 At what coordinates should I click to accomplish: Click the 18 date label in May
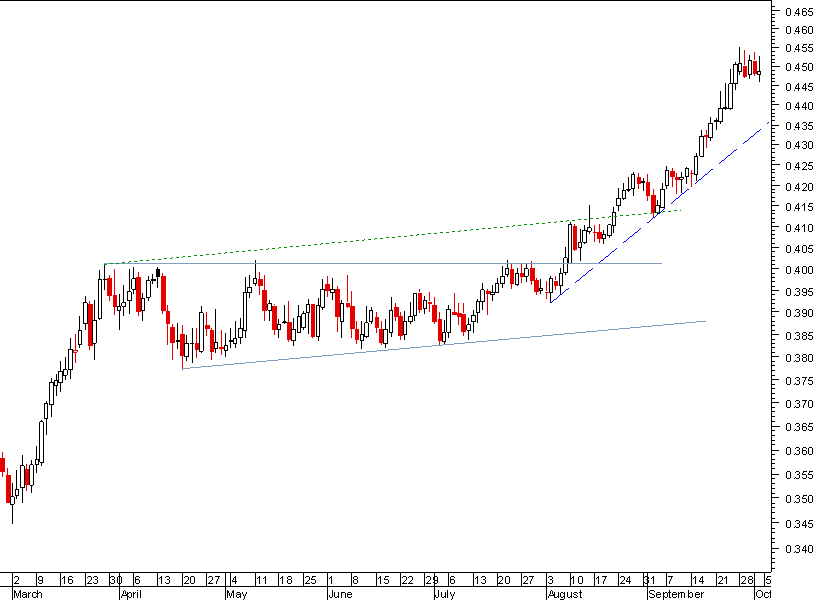click(286, 580)
